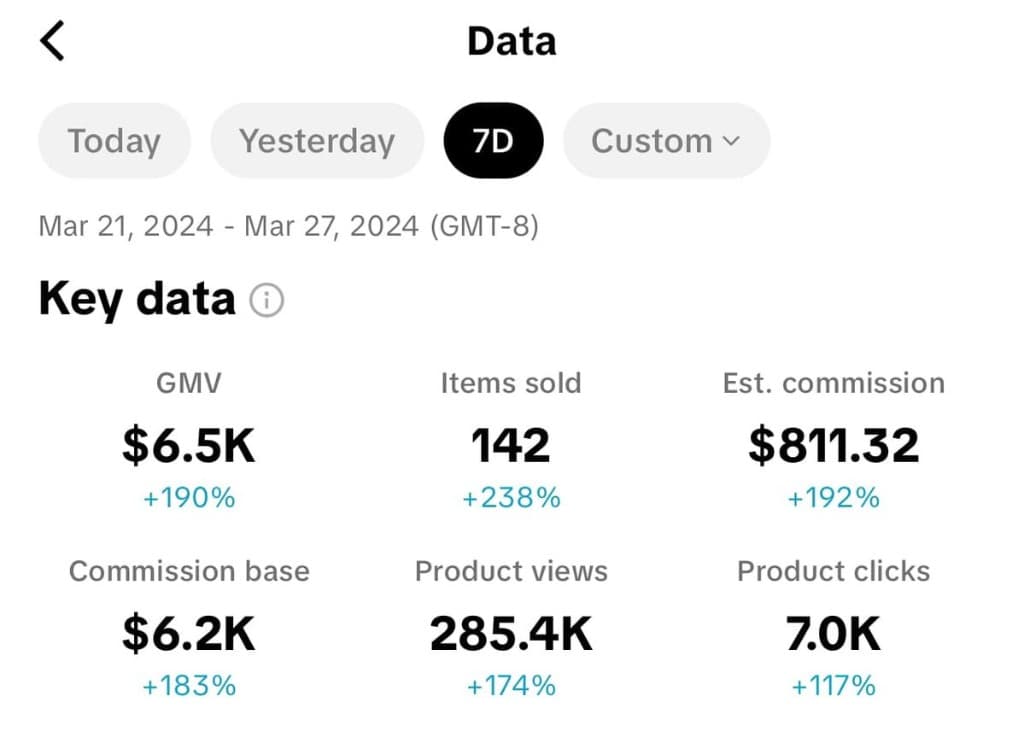Image resolution: width=1024 pixels, height=739 pixels.
Task: Switch to the Today filter
Action: tap(113, 141)
